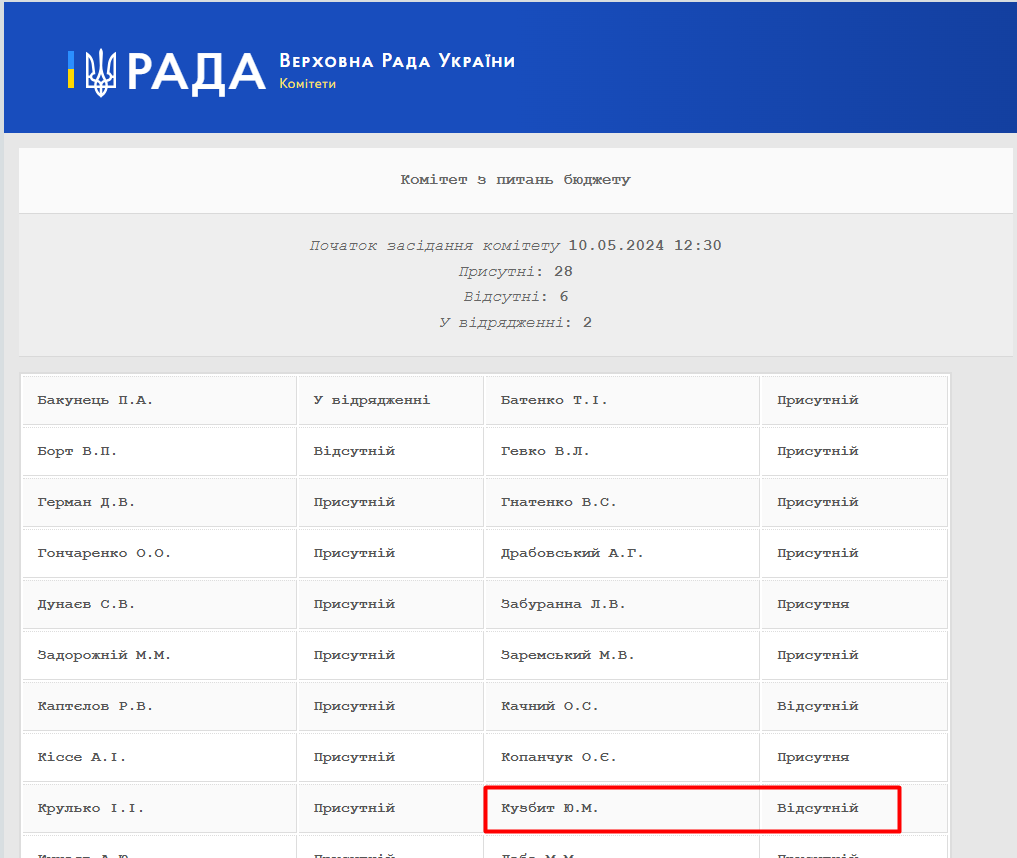Open the Верховна Рада України heading link
This screenshot has height=858, width=1017.
397,61
